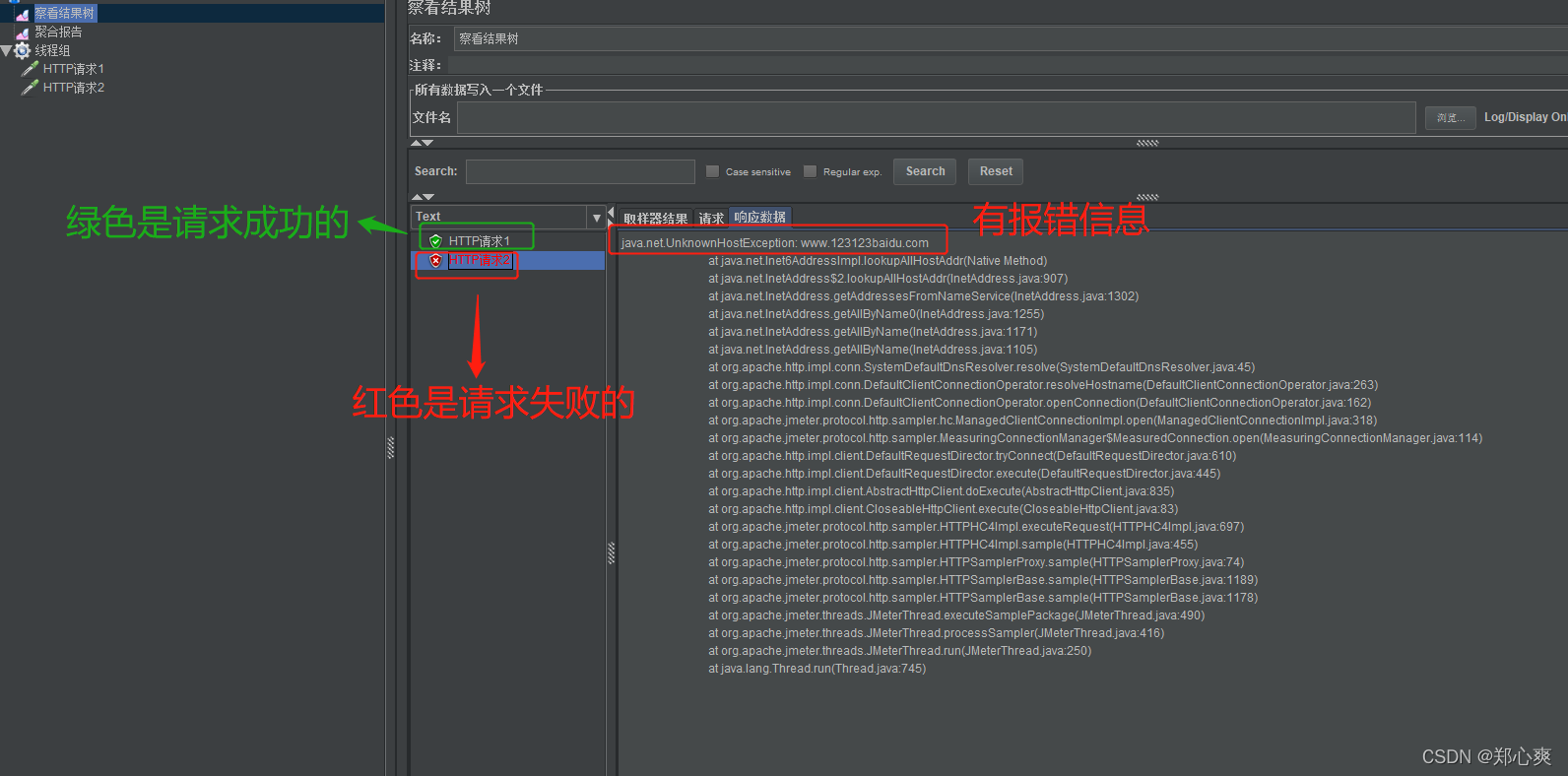Click the red failure shield icon
Screen dimensions: 1568x776
[x=435, y=260]
